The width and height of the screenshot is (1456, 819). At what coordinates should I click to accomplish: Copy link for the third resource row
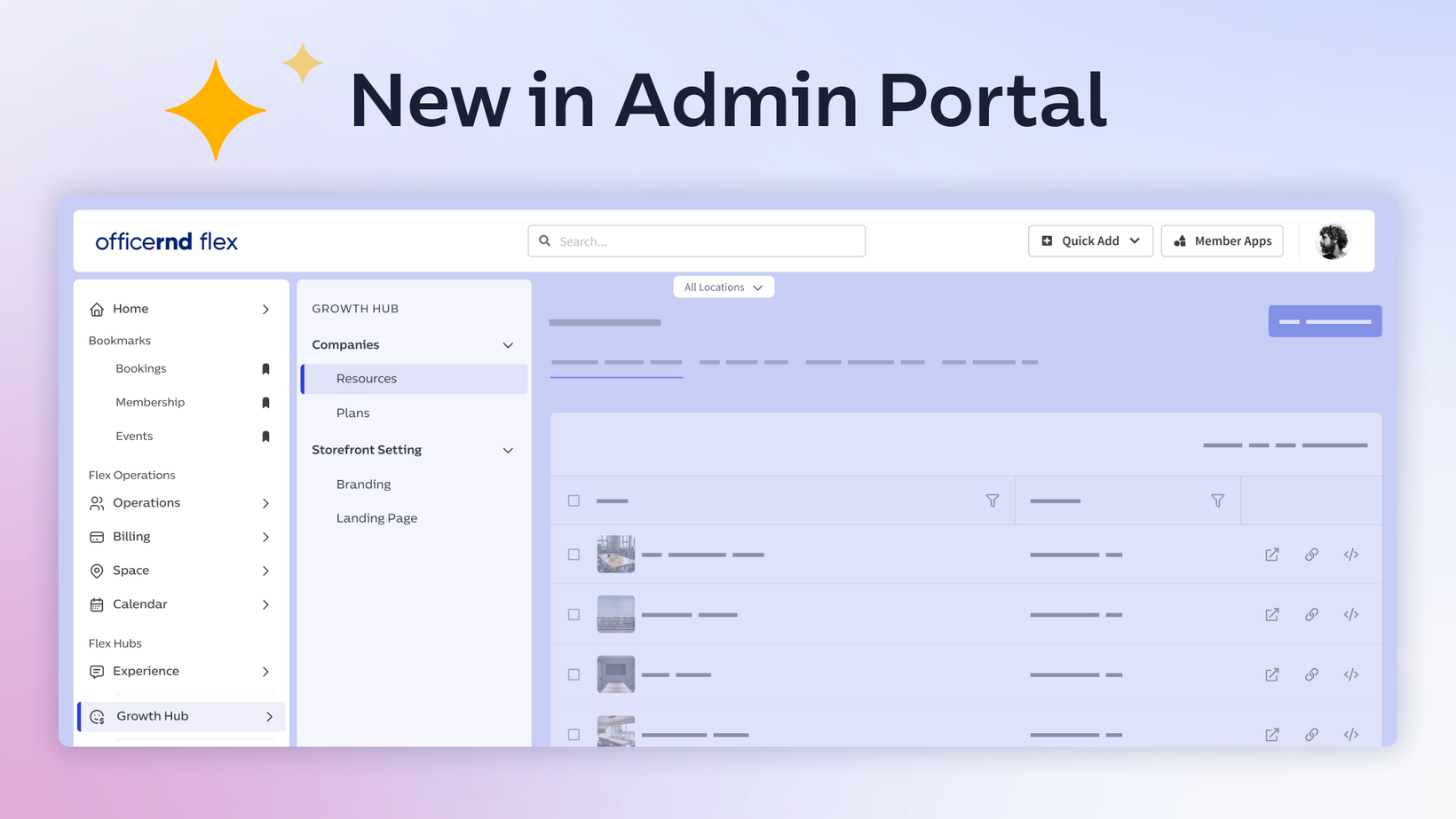(x=1311, y=675)
